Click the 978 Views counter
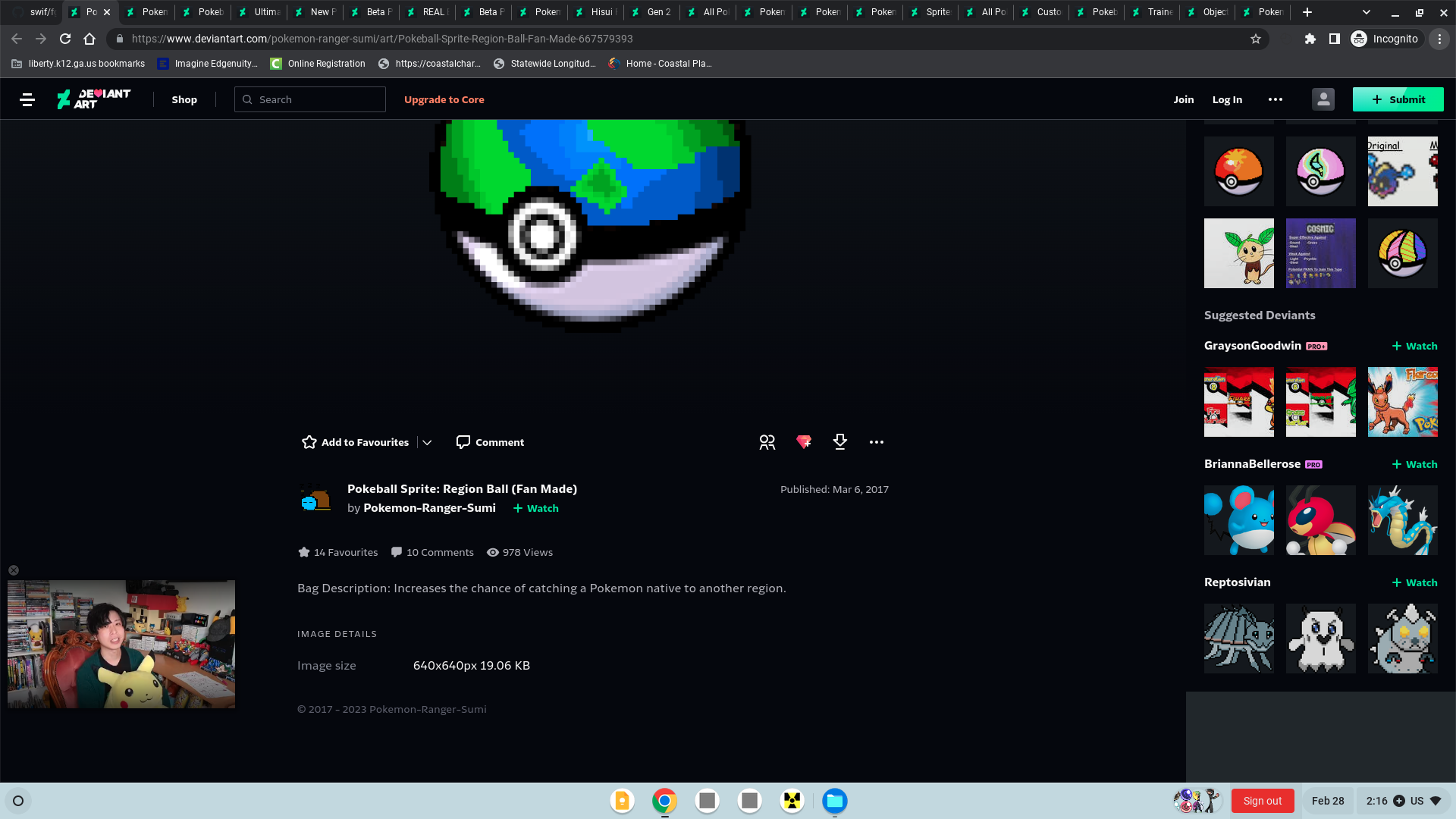The height and width of the screenshot is (819, 1456). (519, 552)
